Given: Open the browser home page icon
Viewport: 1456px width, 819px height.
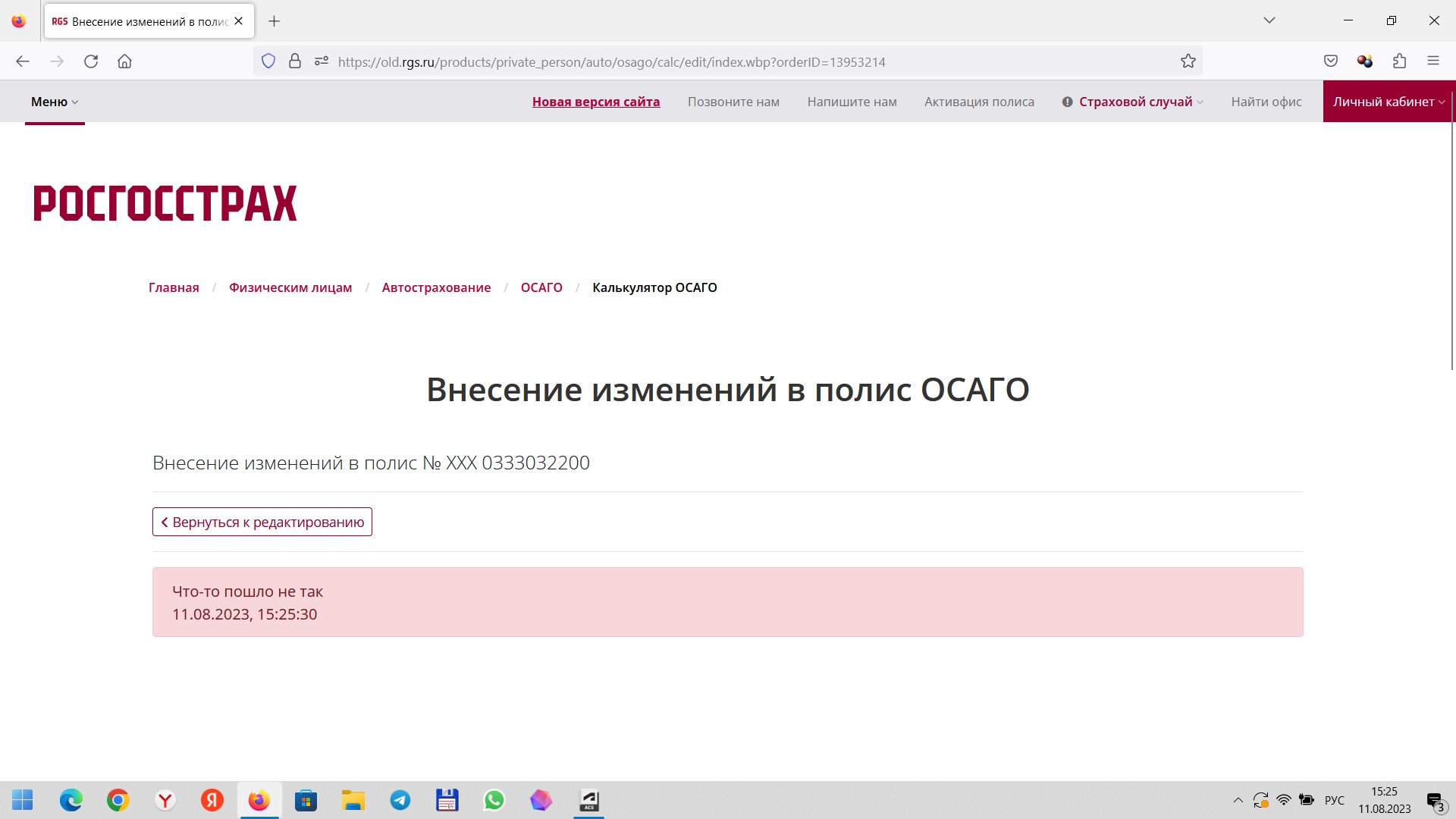Looking at the screenshot, I should (124, 61).
